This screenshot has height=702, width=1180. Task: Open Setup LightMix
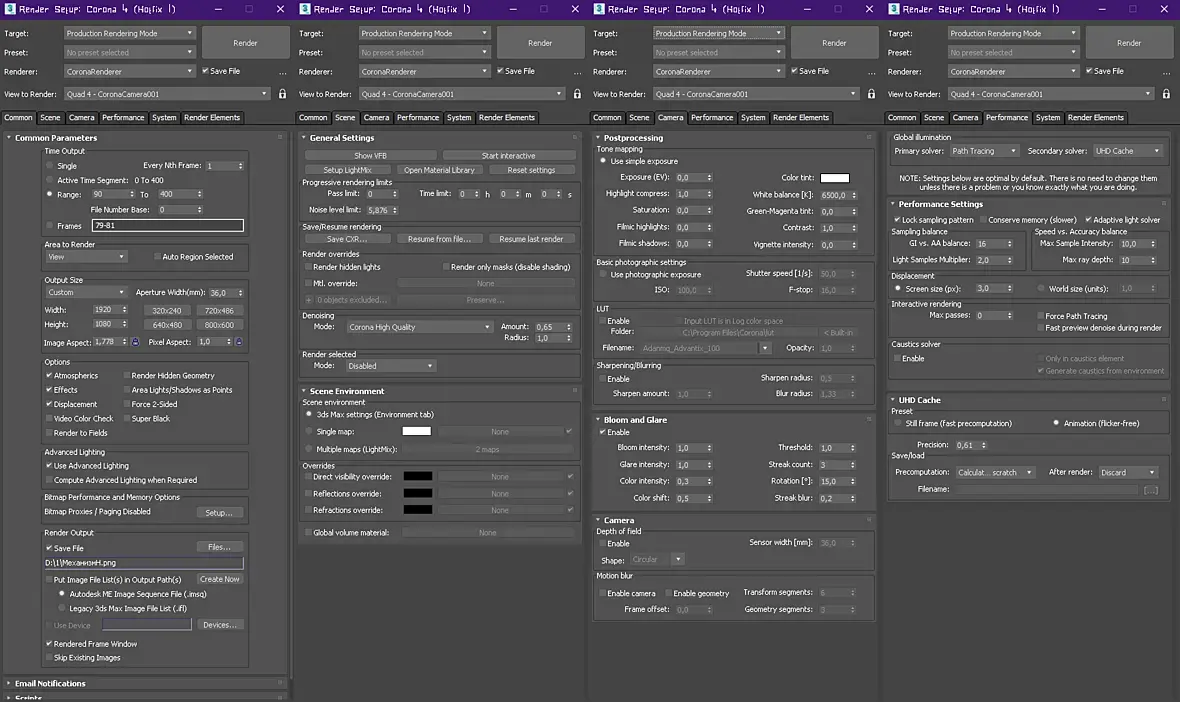(x=348, y=170)
